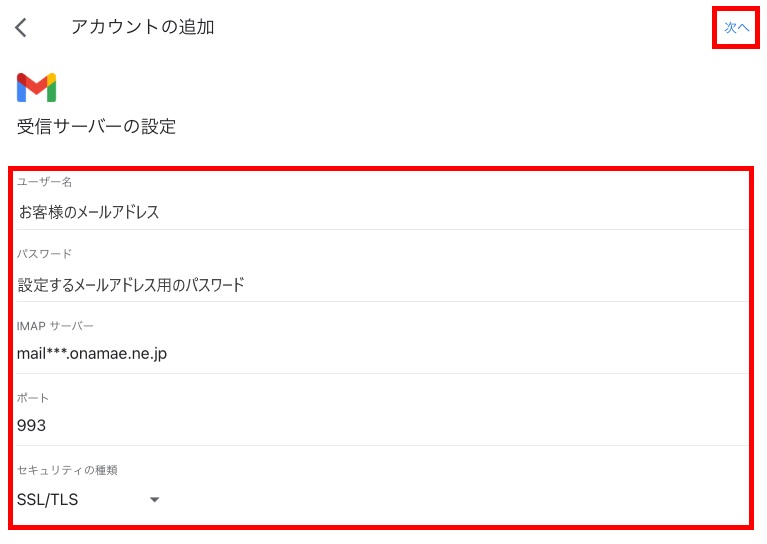Click the divider line under the username field
The width and height of the screenshot is (767, 544).
(x=382, y=229)
